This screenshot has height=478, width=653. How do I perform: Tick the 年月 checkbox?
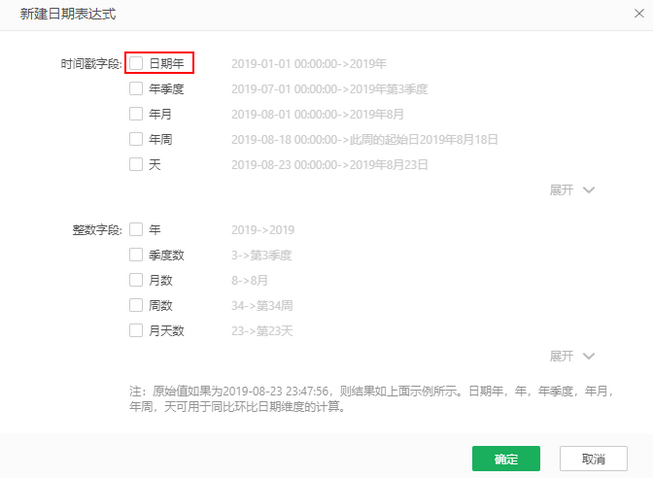click(x=136, y=114)
